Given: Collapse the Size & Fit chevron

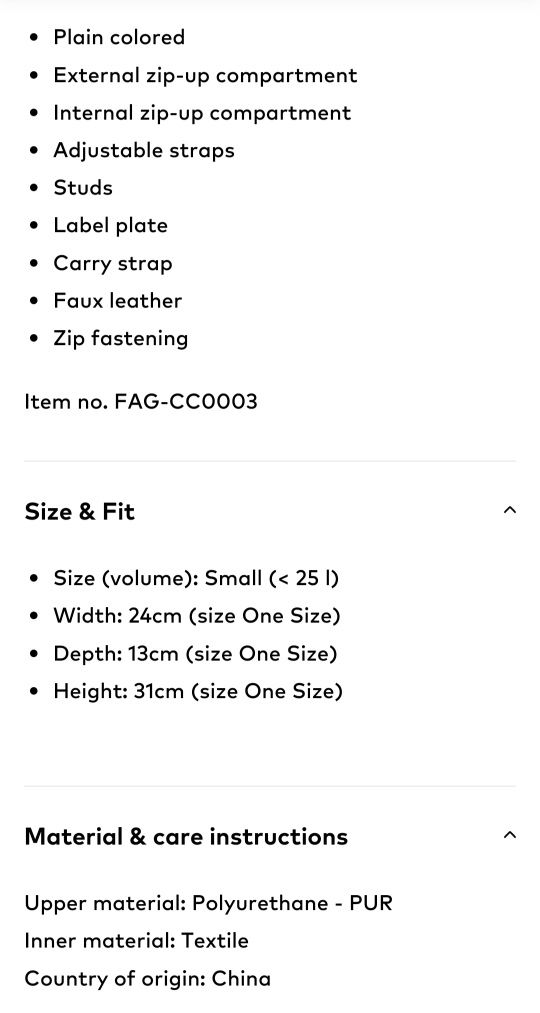Looking at the screenshot, I should point(509,510).
